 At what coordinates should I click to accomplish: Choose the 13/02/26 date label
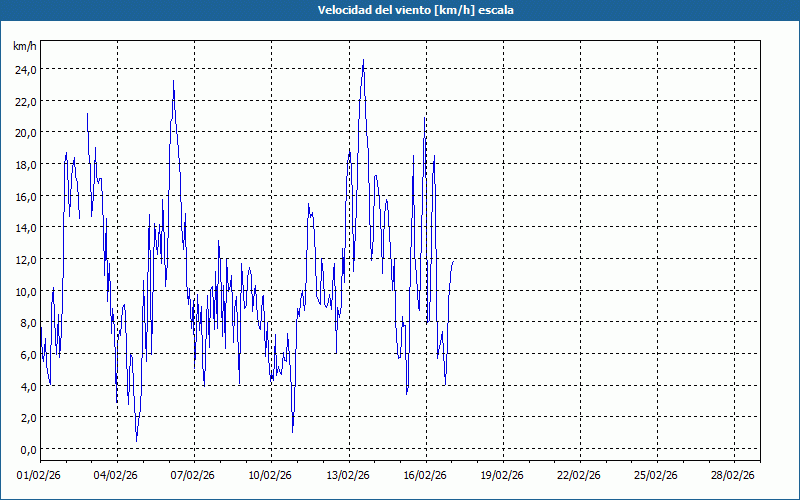point(348,476)
